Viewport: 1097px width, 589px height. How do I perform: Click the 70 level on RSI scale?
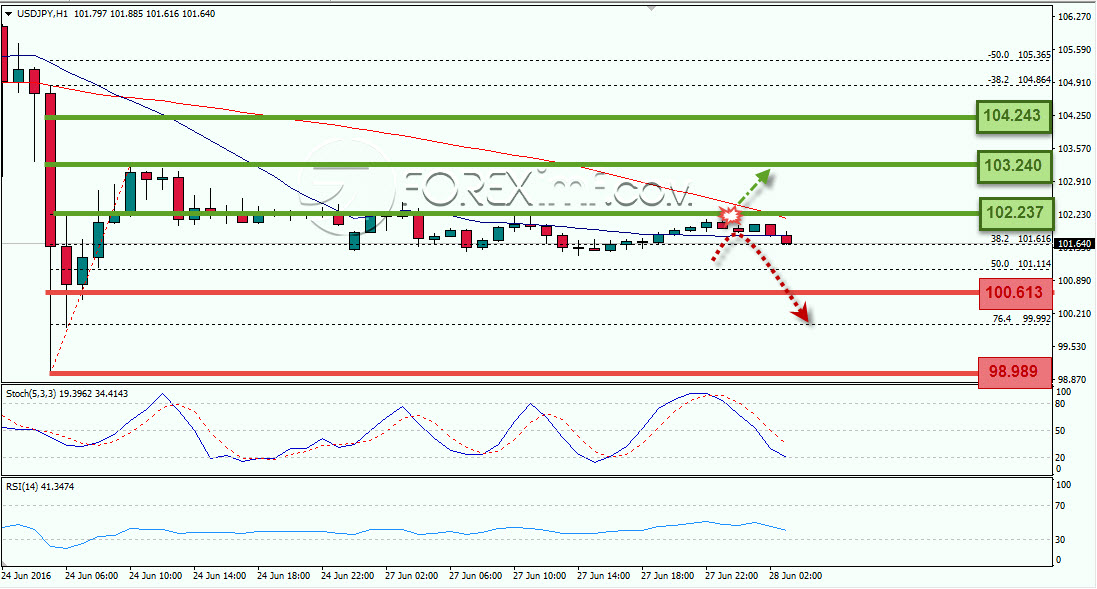[x=1060, y=505]
